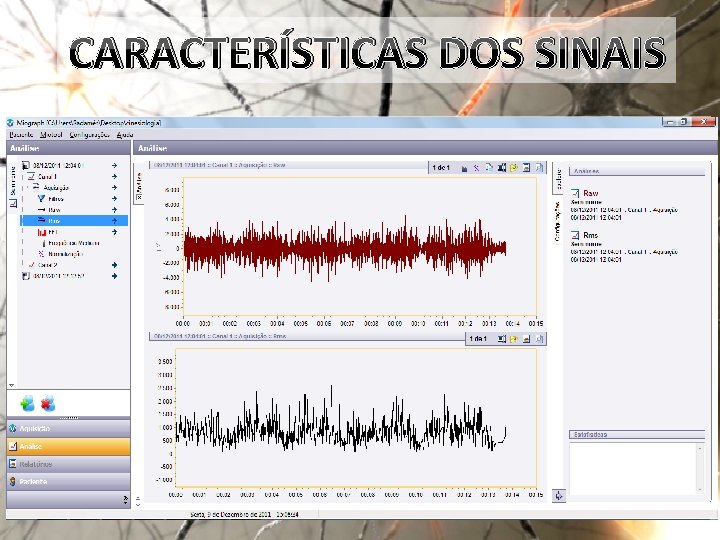Click the blue marker icon in Raw chart toolbar
The width and height of the screenshot is (720, 540).
click(x=501, y=168)
